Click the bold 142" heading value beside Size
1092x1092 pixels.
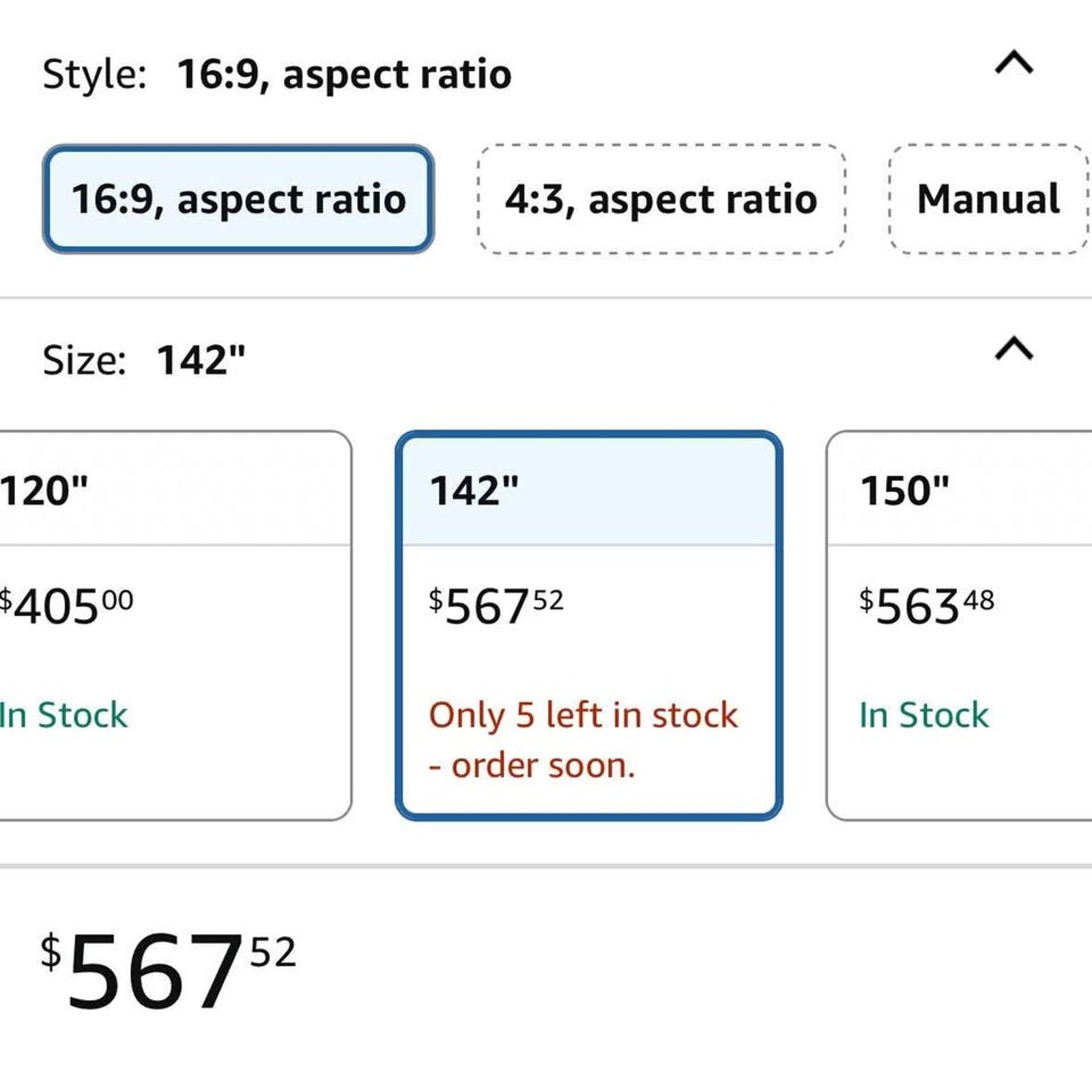pos(201,359)
